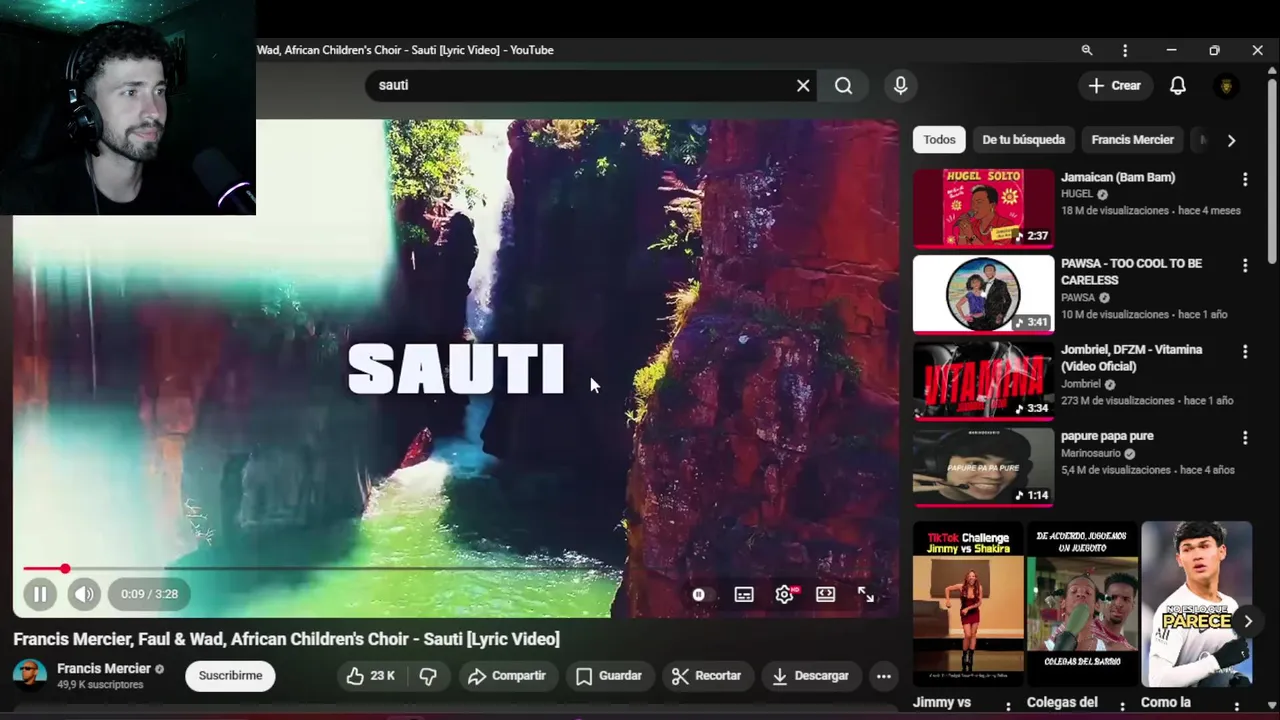The image size is (1280, 720).
Task: Open the Francis Mercier channel name
Action: click(x=104, y=668)
